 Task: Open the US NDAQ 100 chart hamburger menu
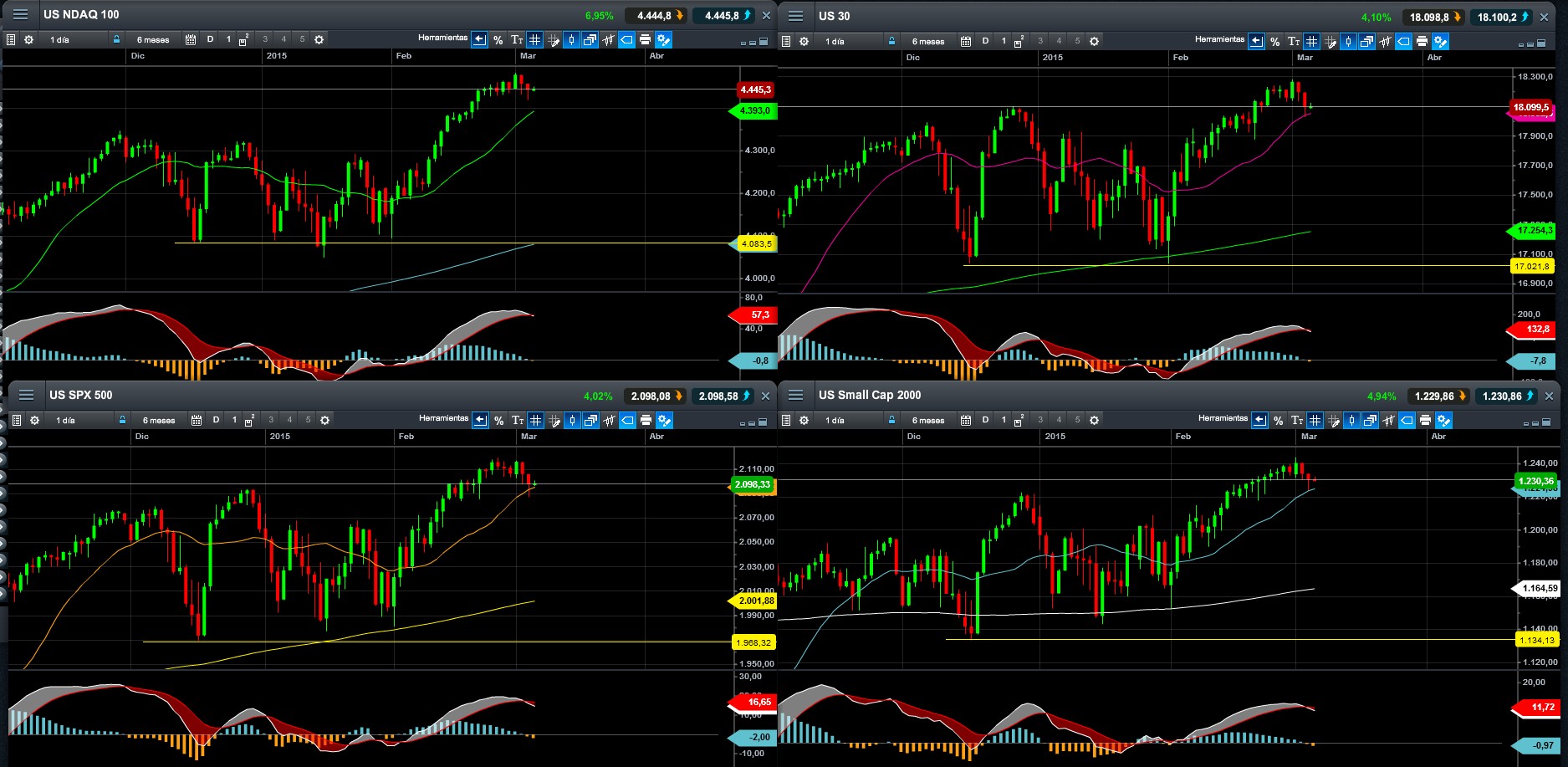[x=21, y=15]
